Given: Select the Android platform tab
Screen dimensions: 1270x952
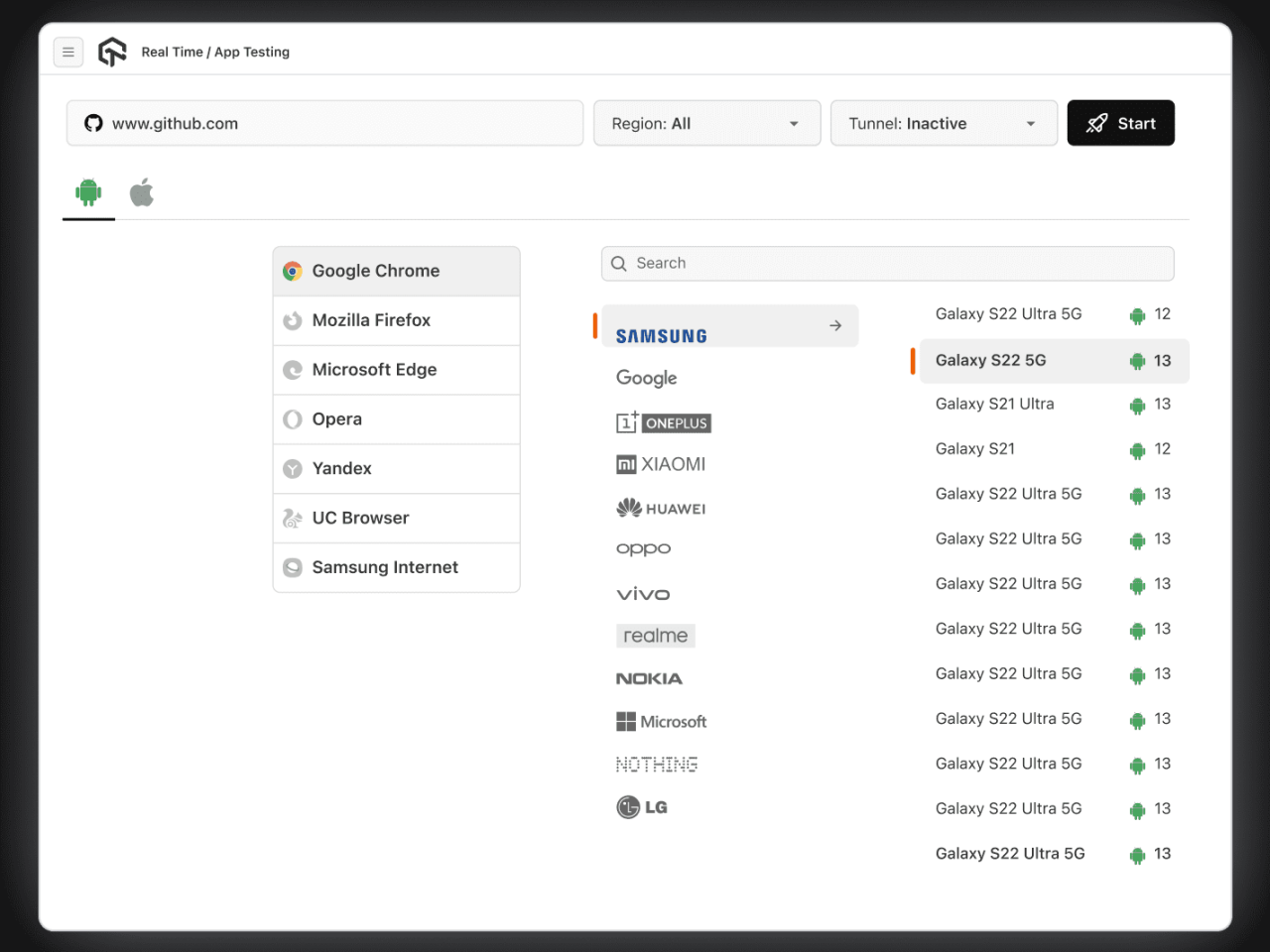Looking at the screenshot, I should click(88, 192).
